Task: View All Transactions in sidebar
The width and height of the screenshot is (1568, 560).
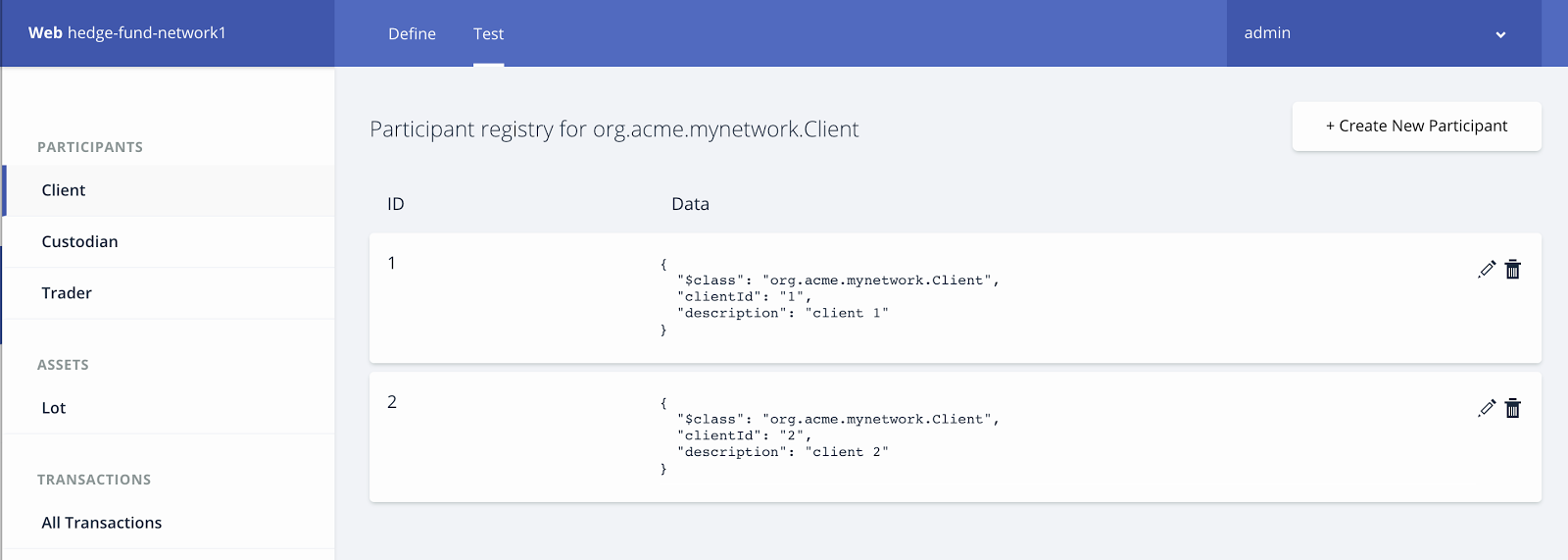Action: pos(102,523)
